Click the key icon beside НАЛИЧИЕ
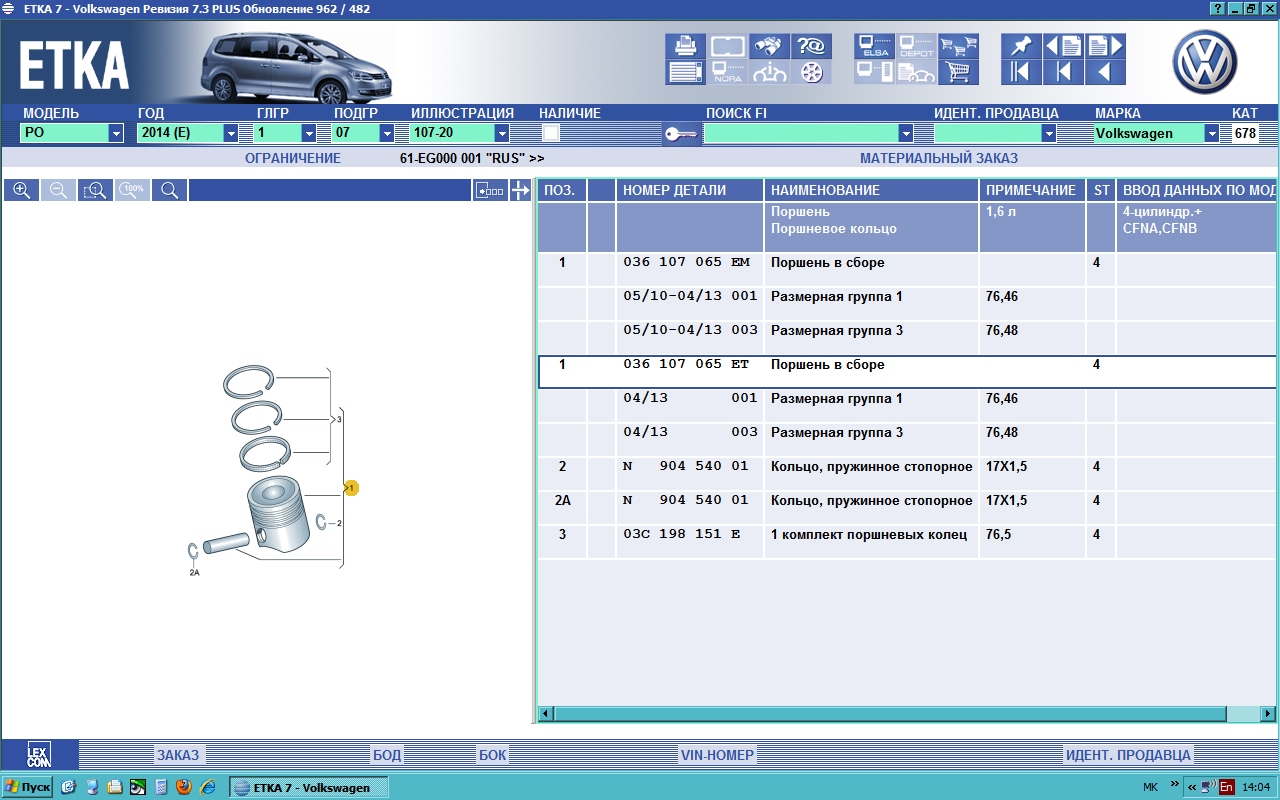Viewport: 1280px width, 800px height. [680, 134]
